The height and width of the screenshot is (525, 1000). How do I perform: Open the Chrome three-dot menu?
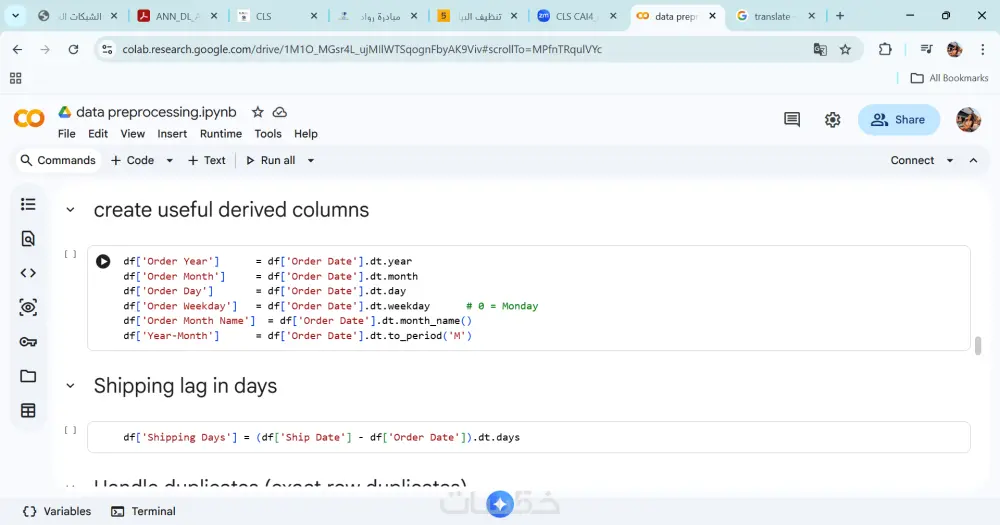tap(982, 49)
